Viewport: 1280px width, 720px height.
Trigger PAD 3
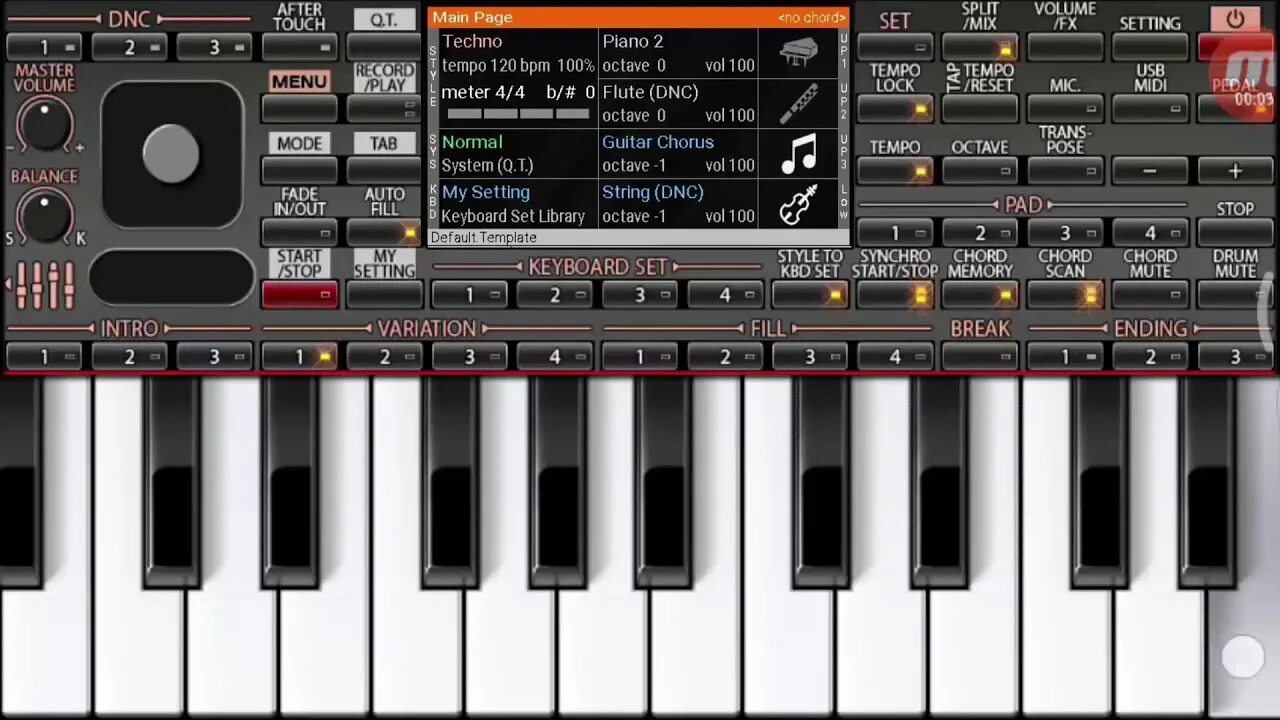pos(1065,233)
